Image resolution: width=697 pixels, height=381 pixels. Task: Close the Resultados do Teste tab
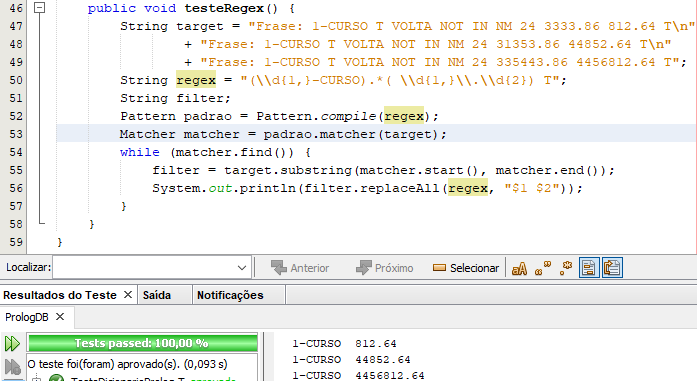[128, 294]
